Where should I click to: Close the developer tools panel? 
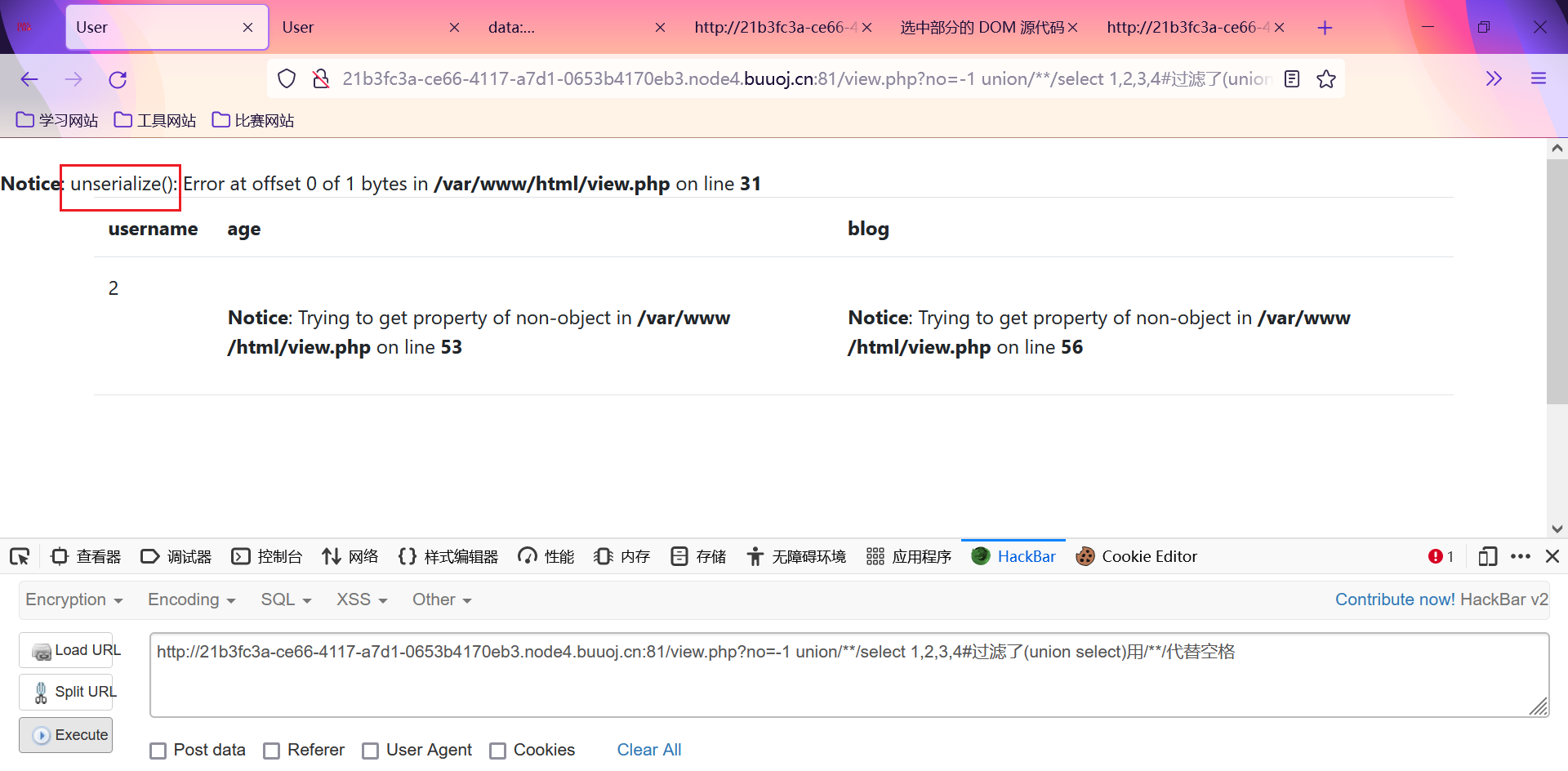[1552, 557]
